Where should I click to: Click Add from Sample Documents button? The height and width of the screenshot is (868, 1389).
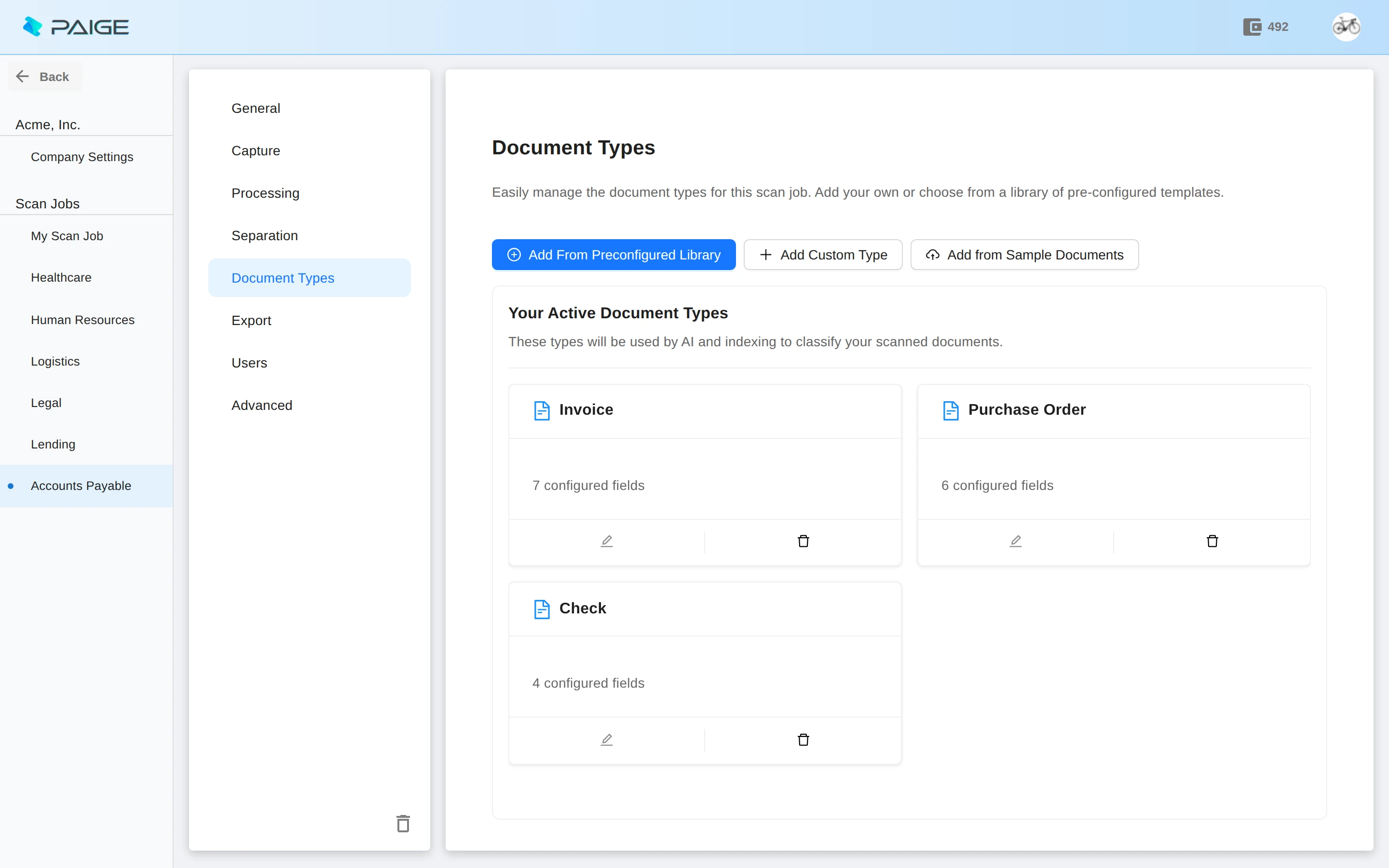coord(1024,255)
